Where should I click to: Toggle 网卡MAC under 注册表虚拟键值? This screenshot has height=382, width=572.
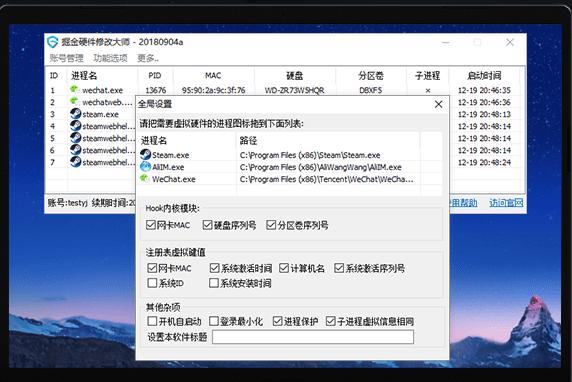(152, 268)
